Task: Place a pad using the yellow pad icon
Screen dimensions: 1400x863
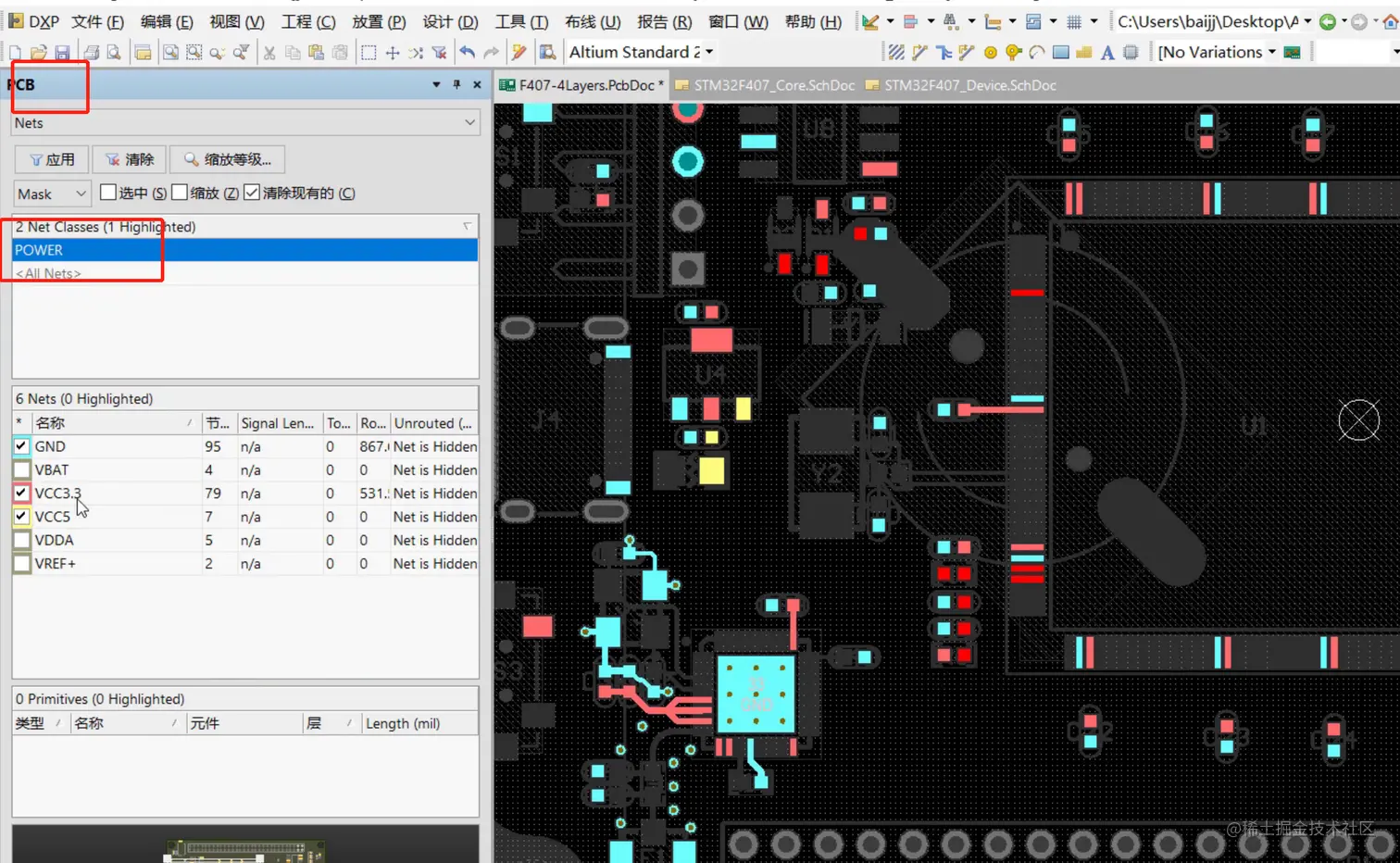Action: (x=991, y=53)
